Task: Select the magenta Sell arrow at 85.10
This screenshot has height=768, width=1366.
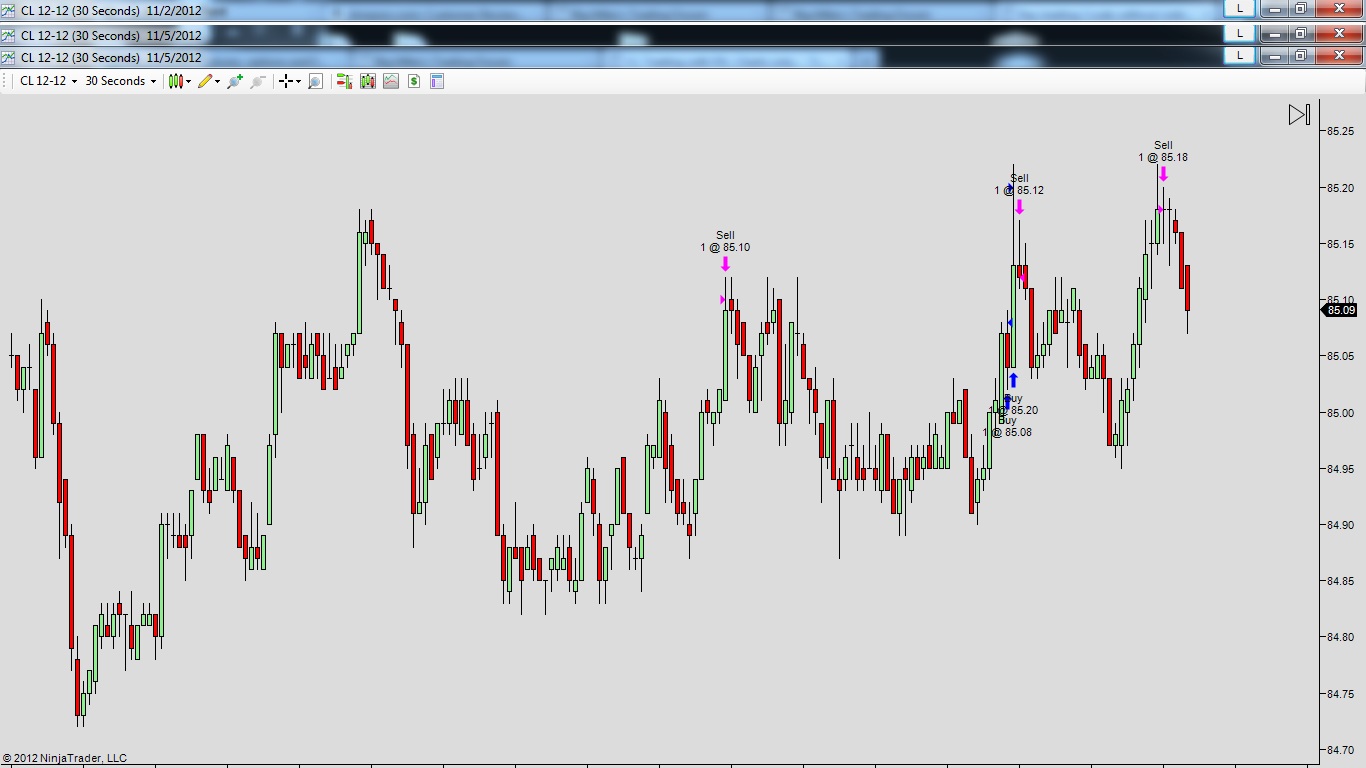Action: (725, 264)
